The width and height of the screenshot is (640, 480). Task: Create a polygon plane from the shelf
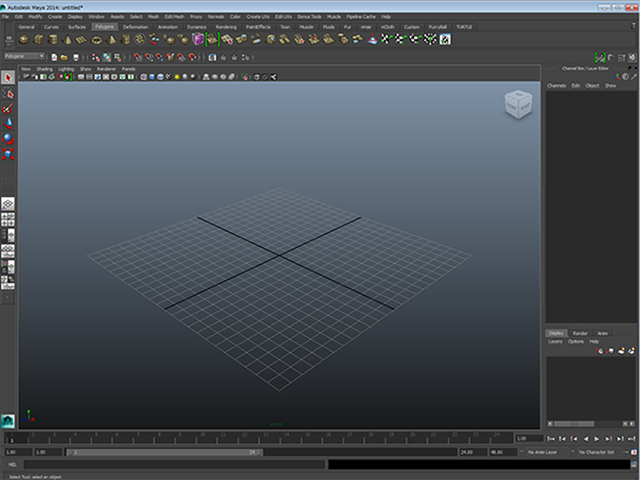coord(82,40)
